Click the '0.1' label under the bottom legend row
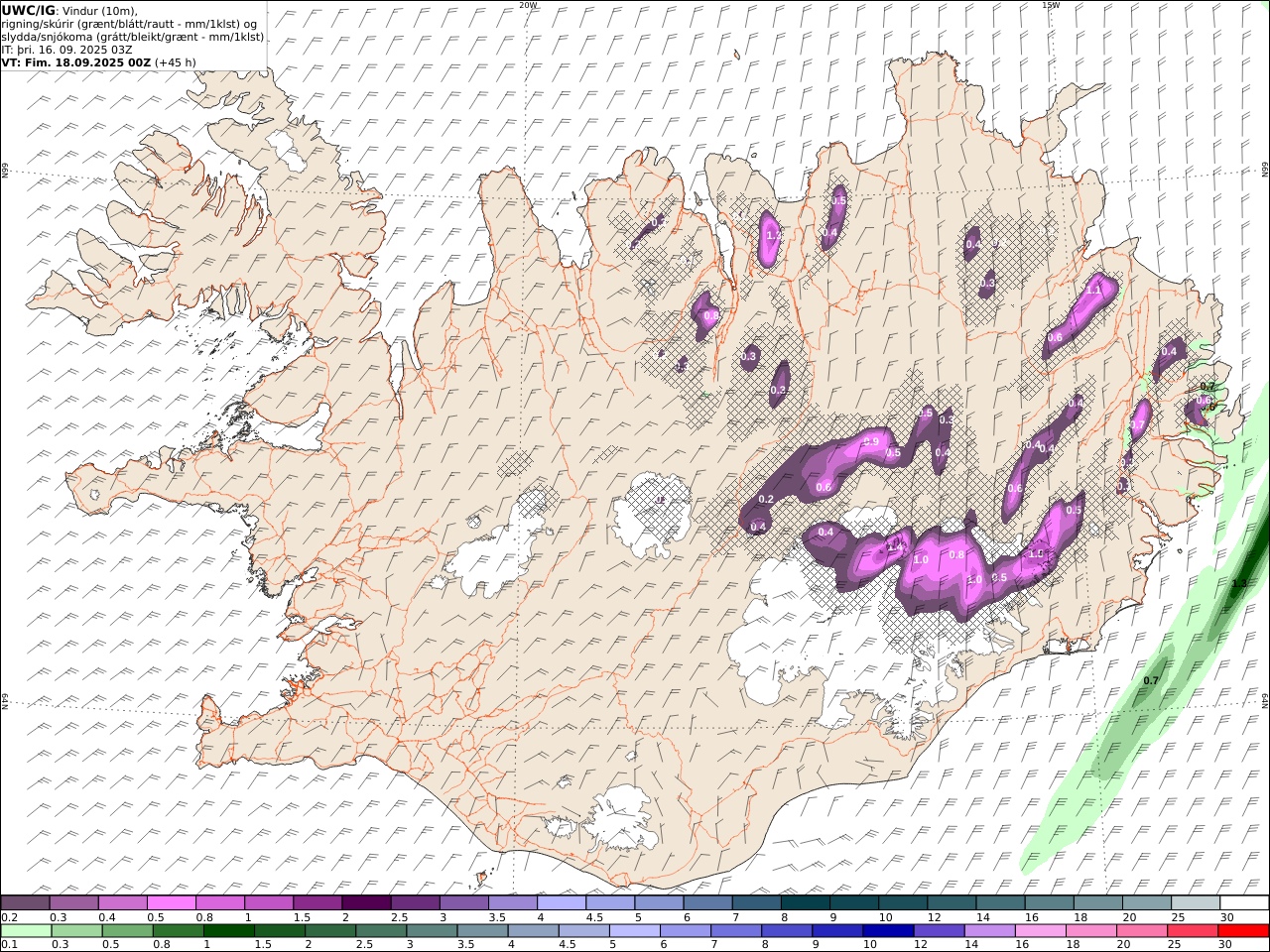This screenshot has width=1270, height=952. [9, 945]
